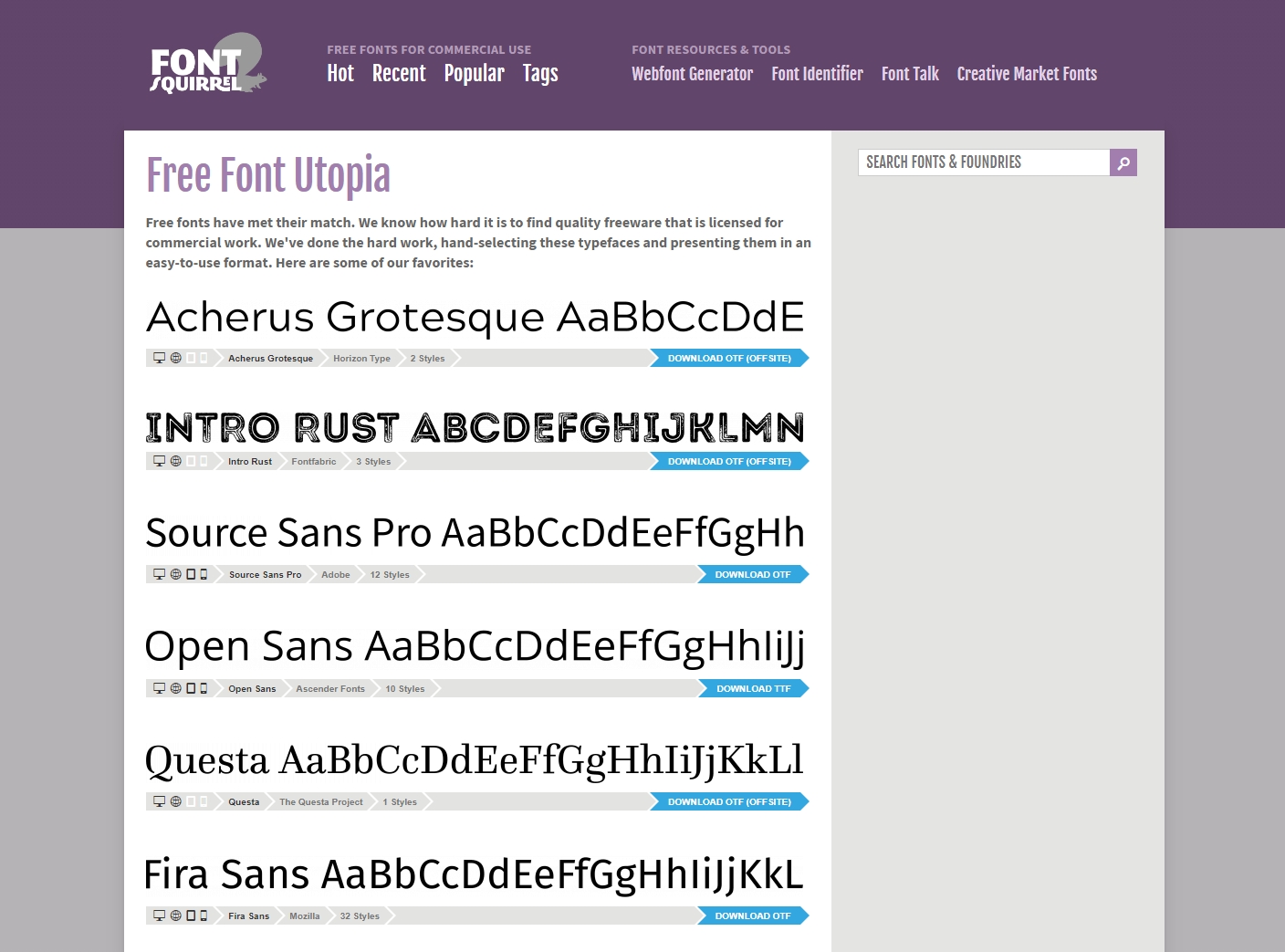Click the Ascender Fonts foundry link
The image size is (1285, 952).
click(x=330, y=688)
